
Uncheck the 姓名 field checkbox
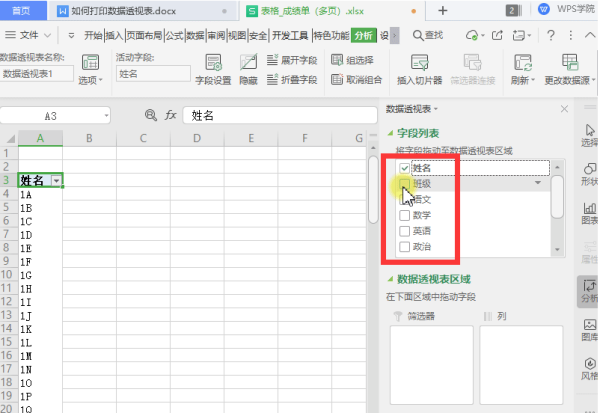coord(404,168)
